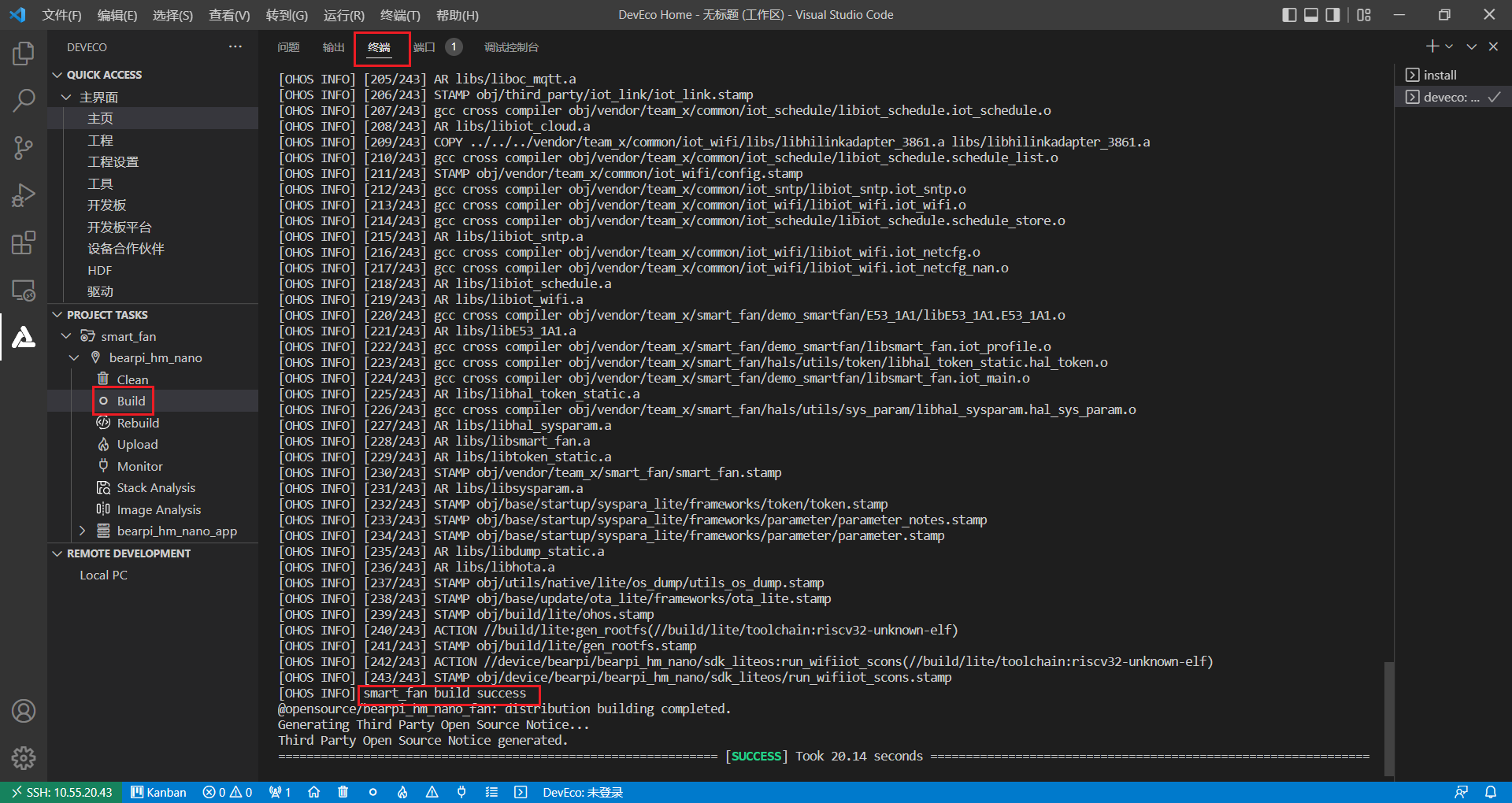Click the DevEco home icon in status bar
Viewport: 1512px width, 803px height.
click(x=313, y=792)
